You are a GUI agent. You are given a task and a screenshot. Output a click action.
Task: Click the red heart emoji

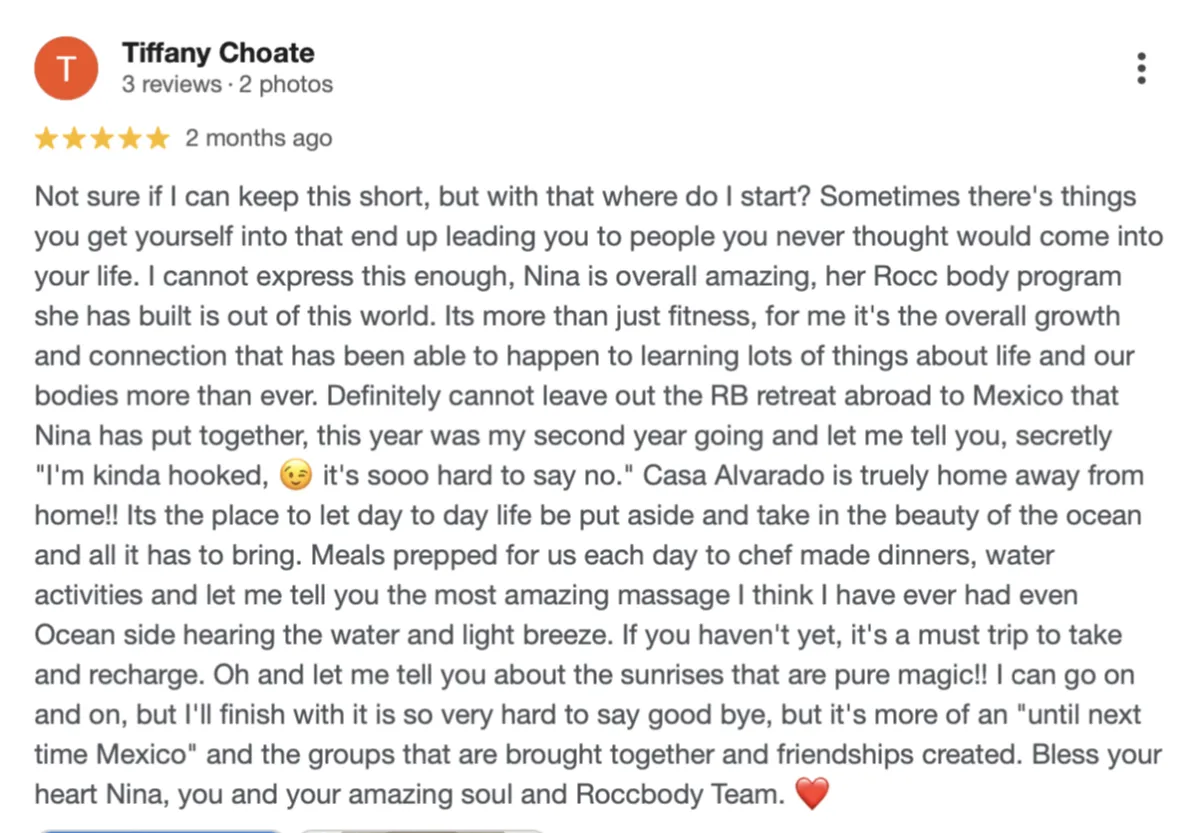click(x=812, y=796)
